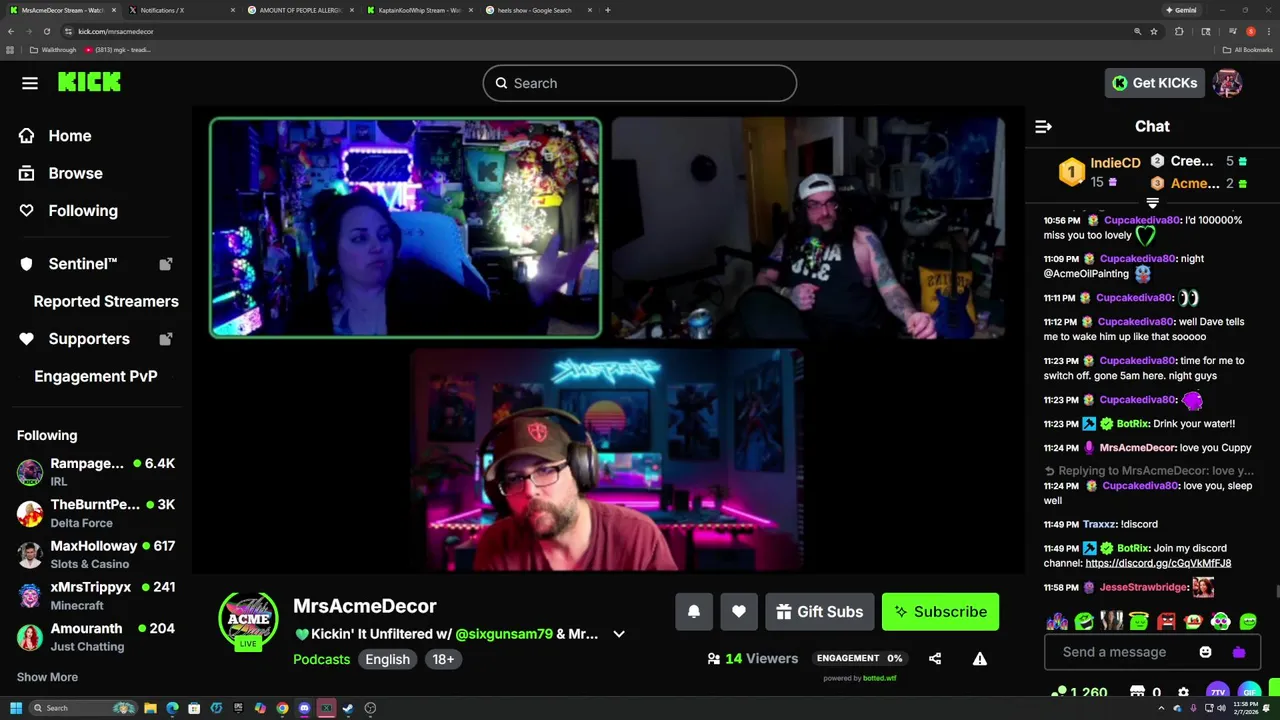Select the woman webcam video panel

405,228
